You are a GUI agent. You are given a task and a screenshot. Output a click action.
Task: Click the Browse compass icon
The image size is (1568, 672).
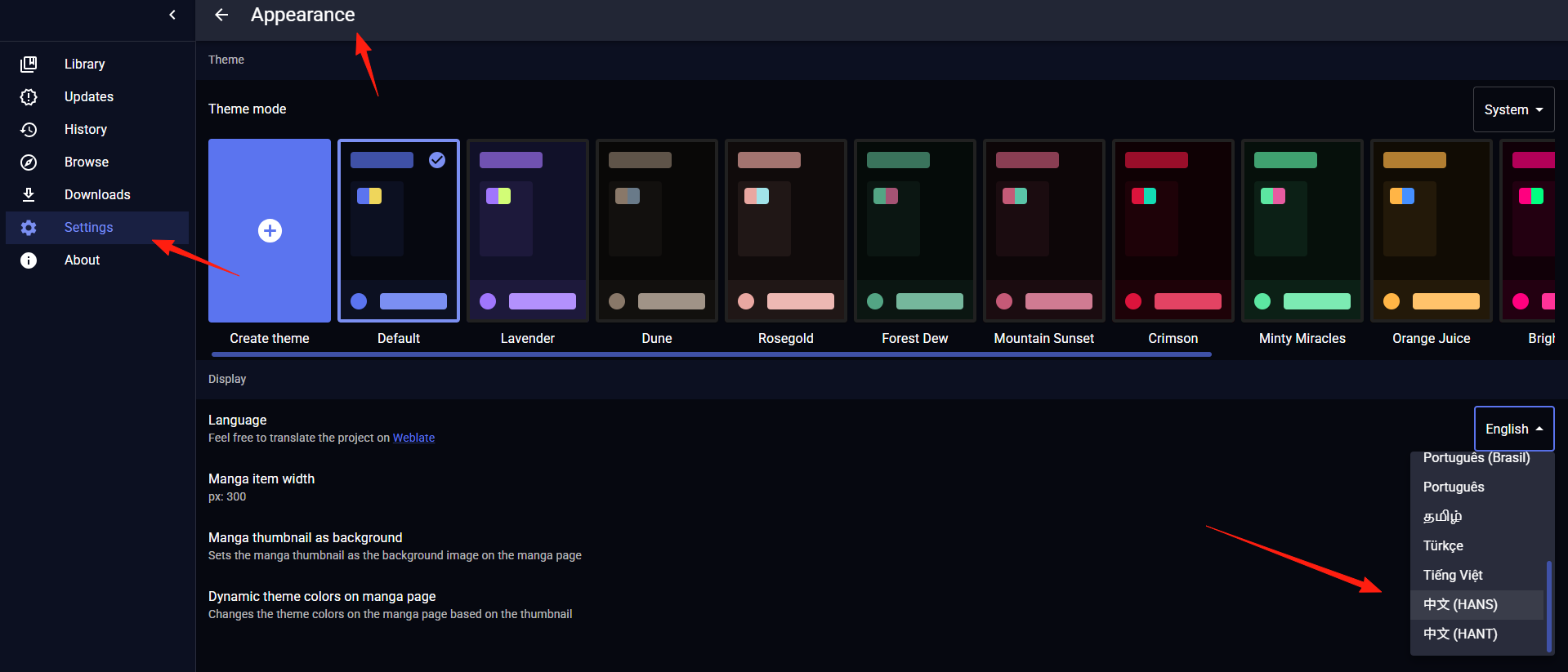[29, 162]
